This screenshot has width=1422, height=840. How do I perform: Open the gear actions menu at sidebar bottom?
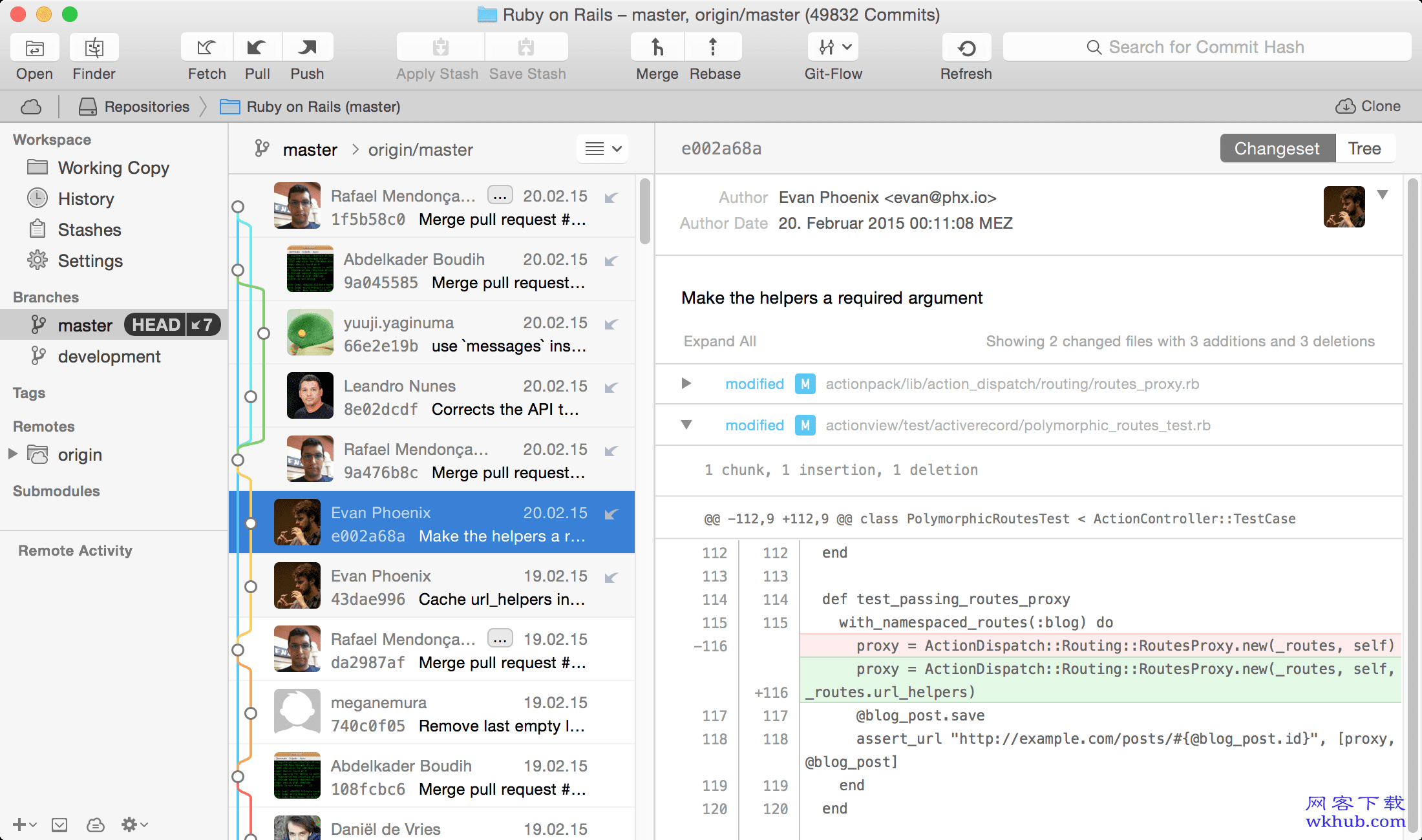[134, 824]
